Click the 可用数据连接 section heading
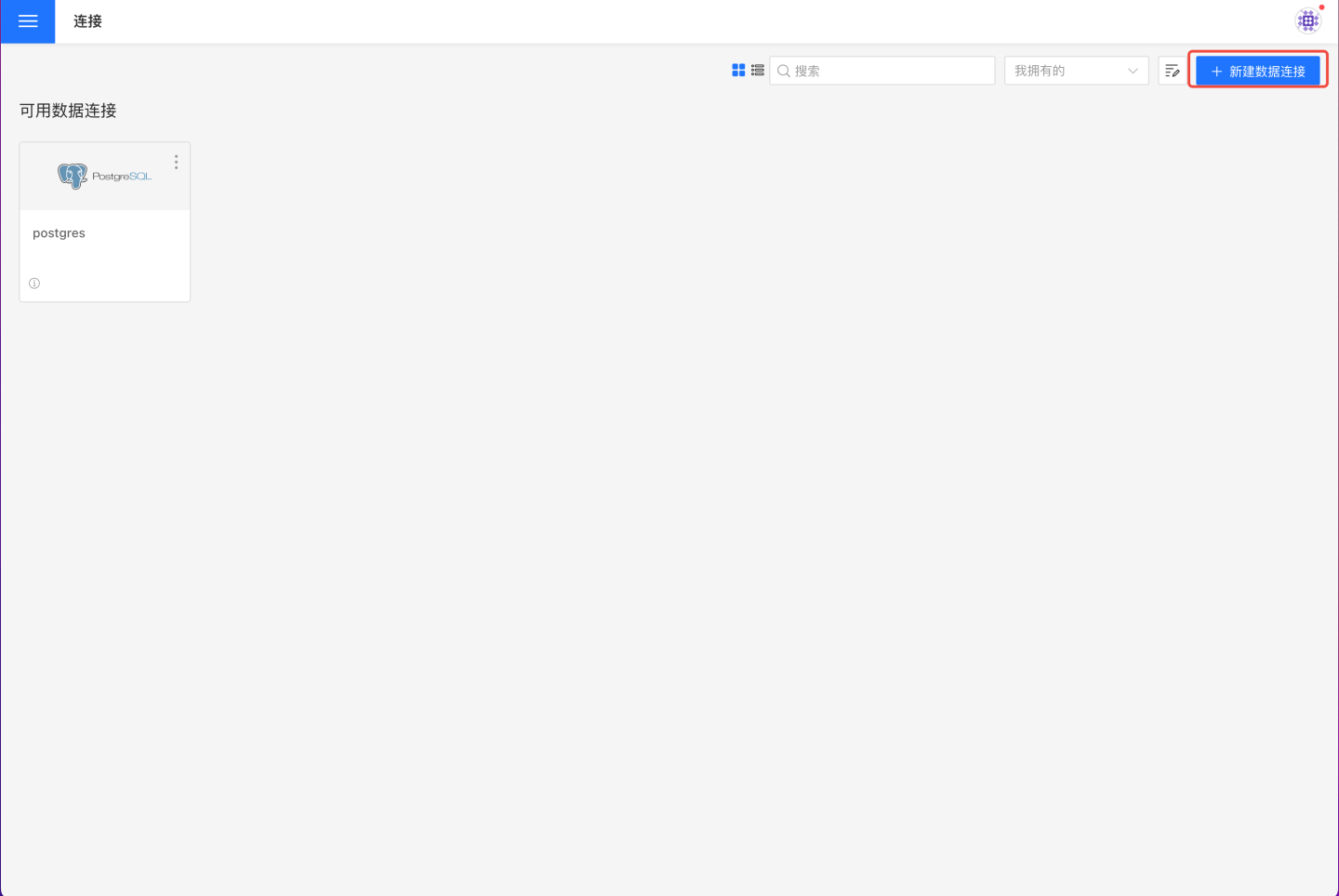Screen dimensions: 1339x896 point(68,111)
